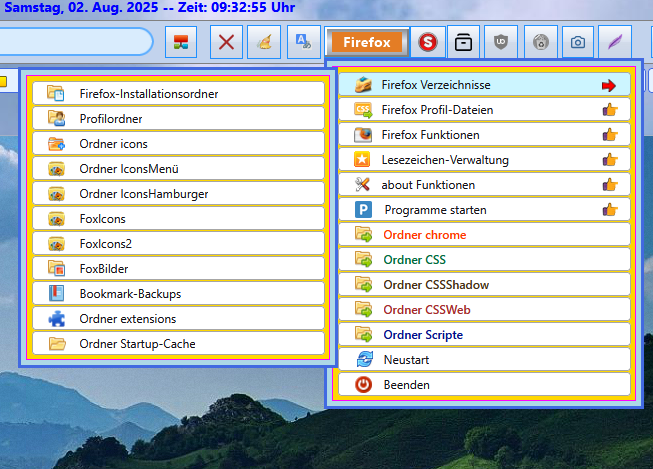Click the orange Firefox menu button

click(365, 43)
